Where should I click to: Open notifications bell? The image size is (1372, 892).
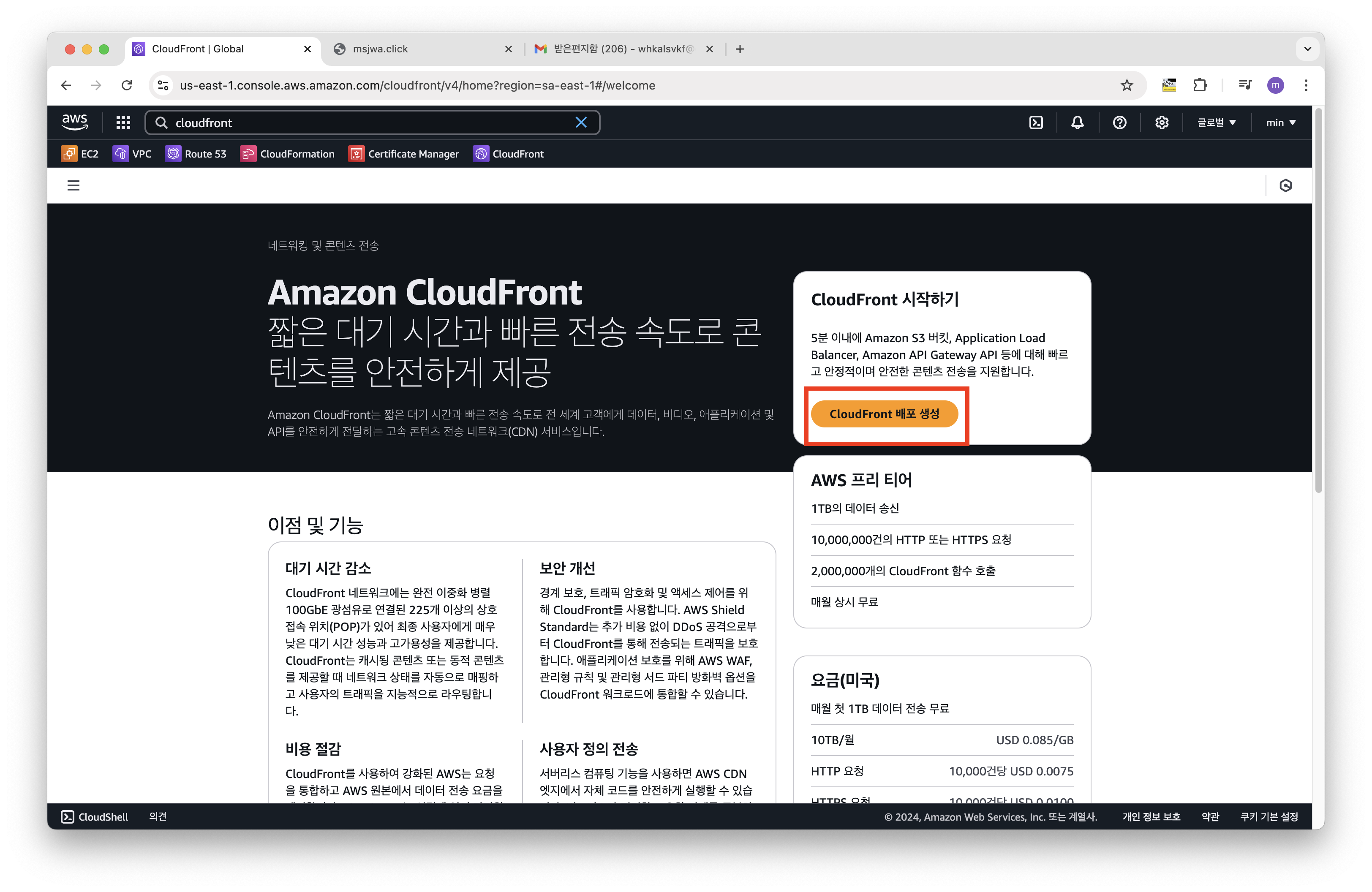point(1077,123)
